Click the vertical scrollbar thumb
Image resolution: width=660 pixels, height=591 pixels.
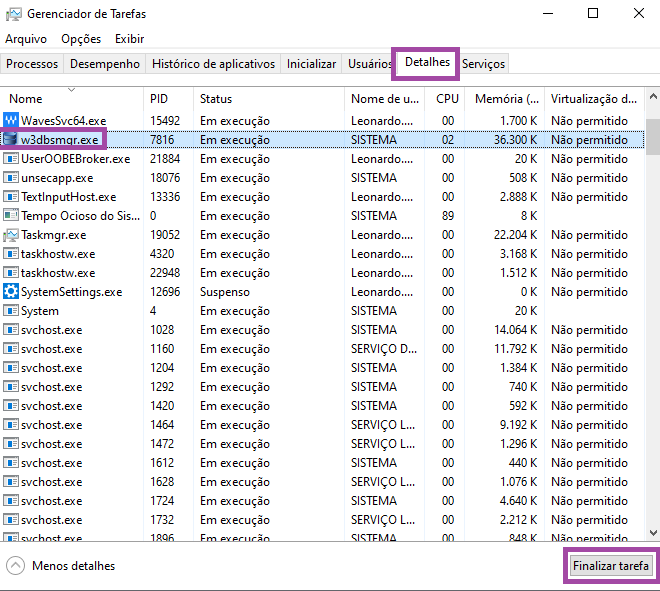[653, 137]
